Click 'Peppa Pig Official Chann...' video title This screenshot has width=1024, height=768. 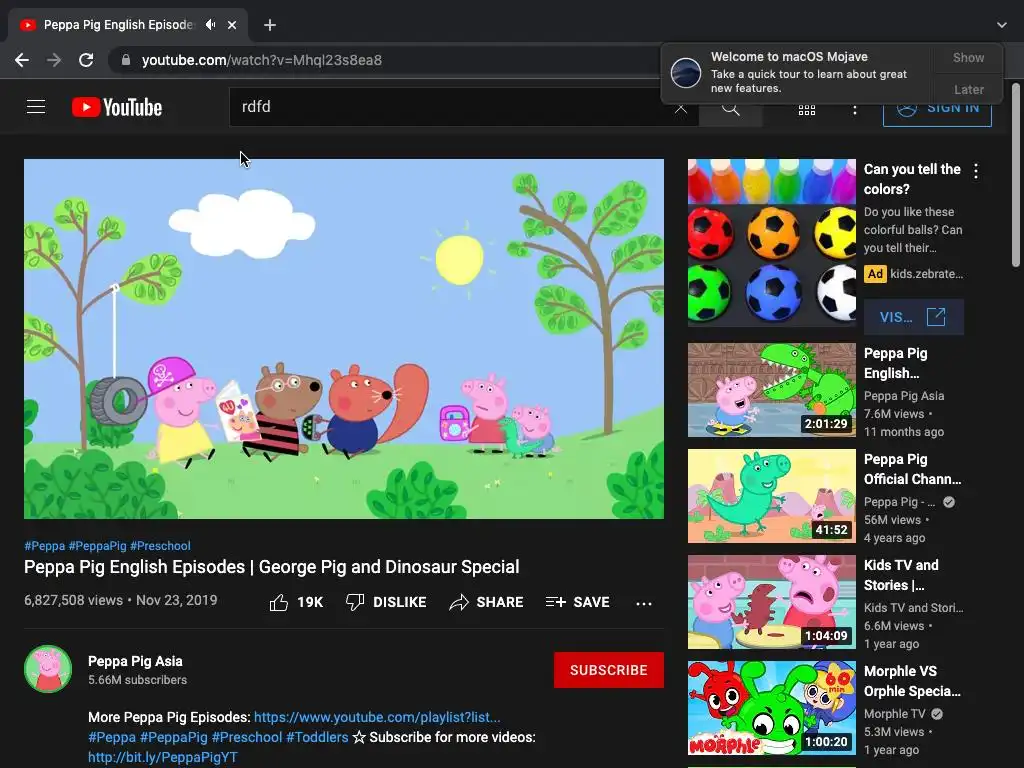[912, 469]
